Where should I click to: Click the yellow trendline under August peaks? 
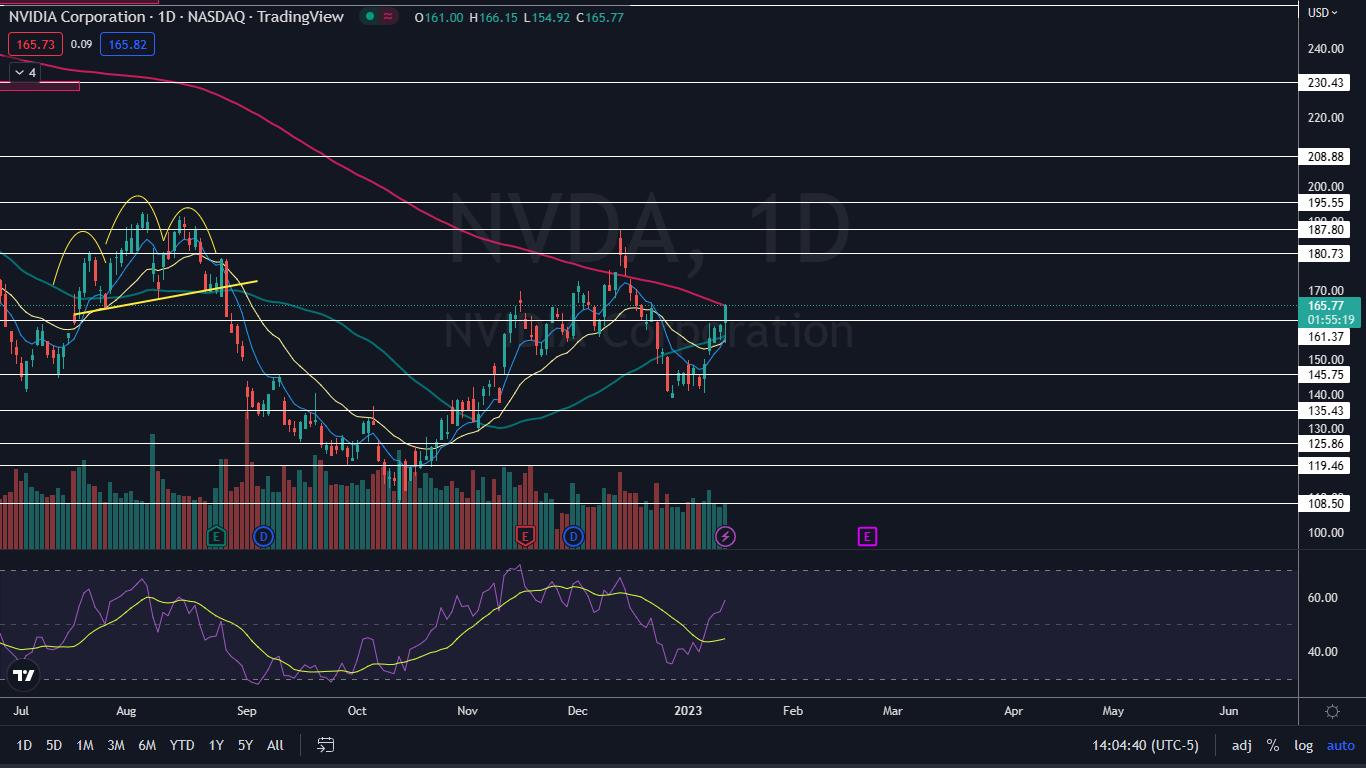[165, 298]
